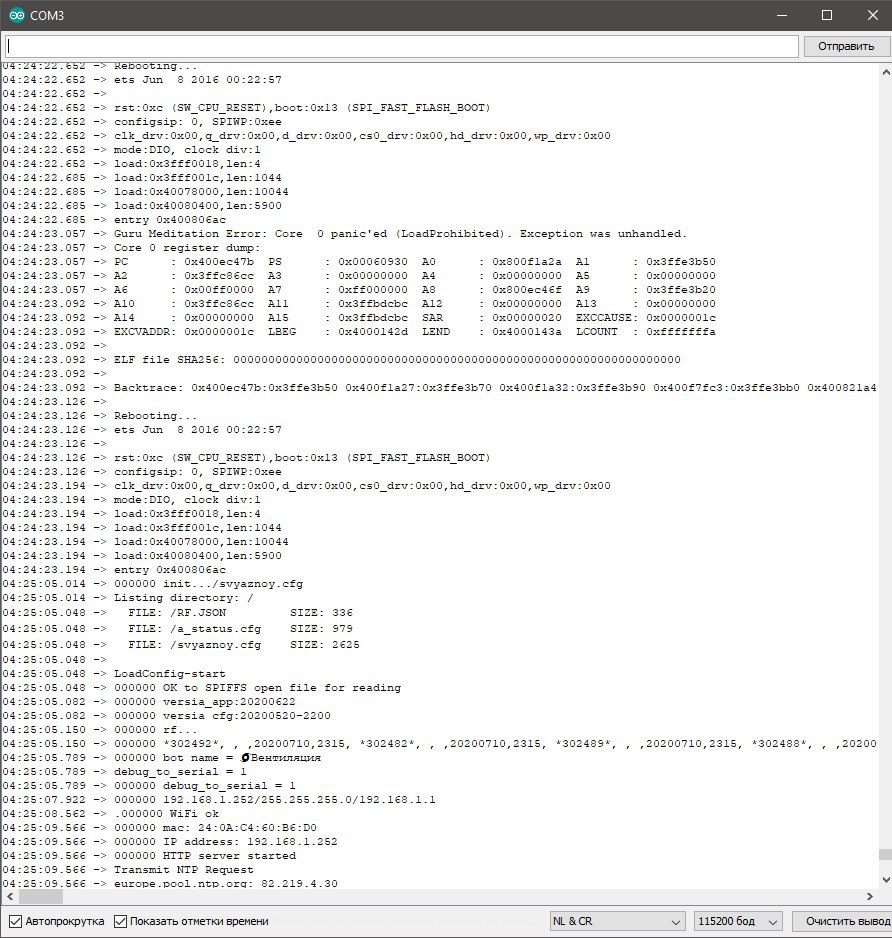
Task: Click the Отправить send button
Action: point(846,46)
